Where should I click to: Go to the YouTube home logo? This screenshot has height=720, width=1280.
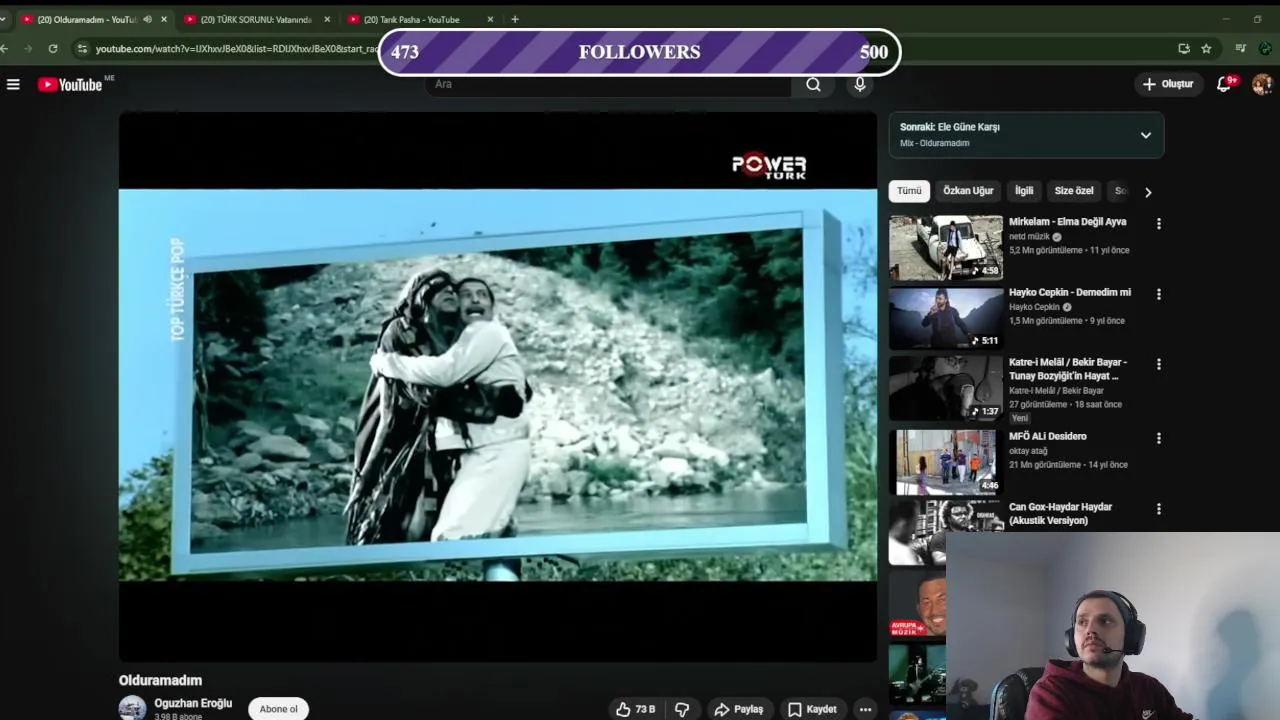click(70, 85)
